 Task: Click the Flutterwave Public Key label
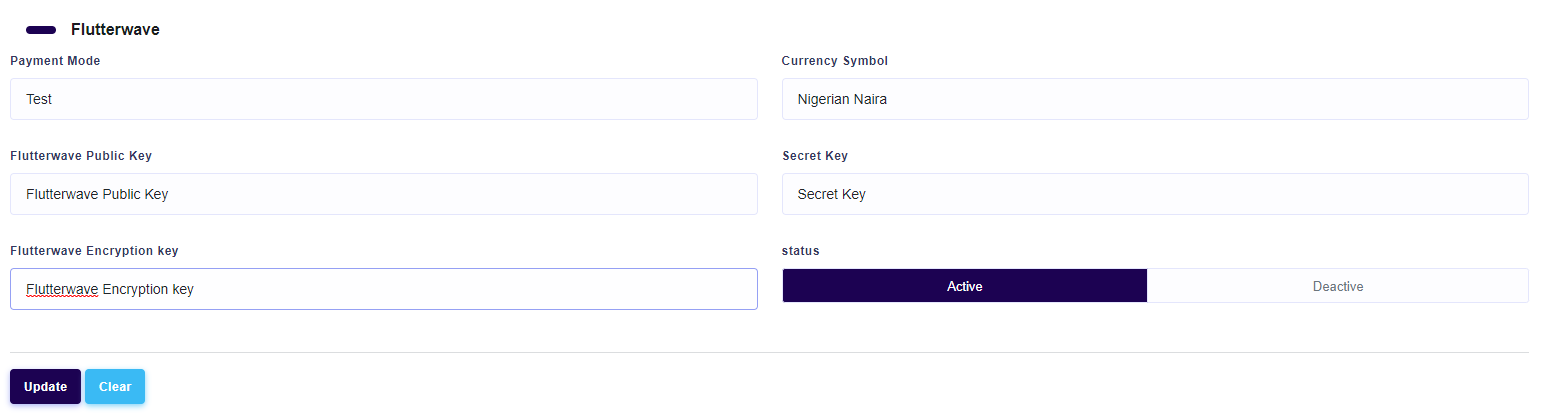tap(81, 156)
